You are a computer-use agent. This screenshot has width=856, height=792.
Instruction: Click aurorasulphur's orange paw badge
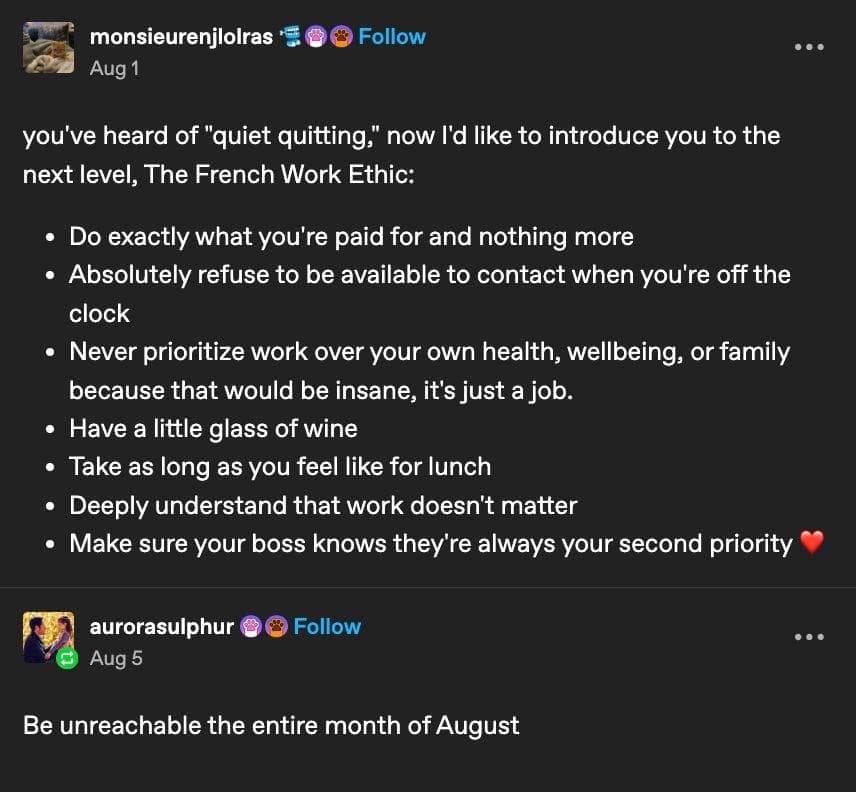pos(275,627)
